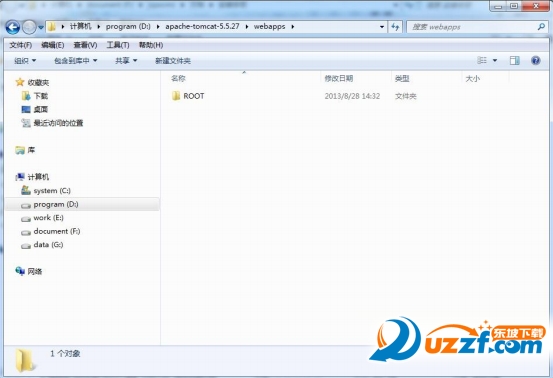Expand the arrow after 计算机 breadcrumb

(98, 27)
